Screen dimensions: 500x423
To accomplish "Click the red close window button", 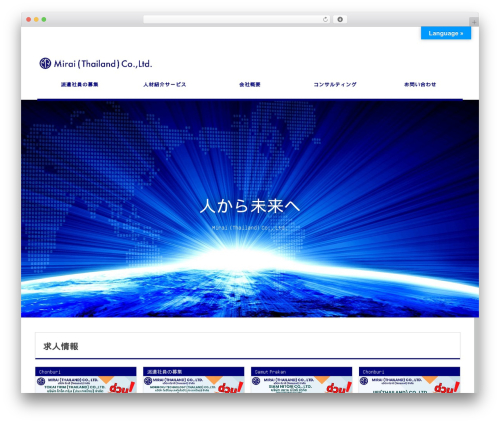I will tap(29, 19).
